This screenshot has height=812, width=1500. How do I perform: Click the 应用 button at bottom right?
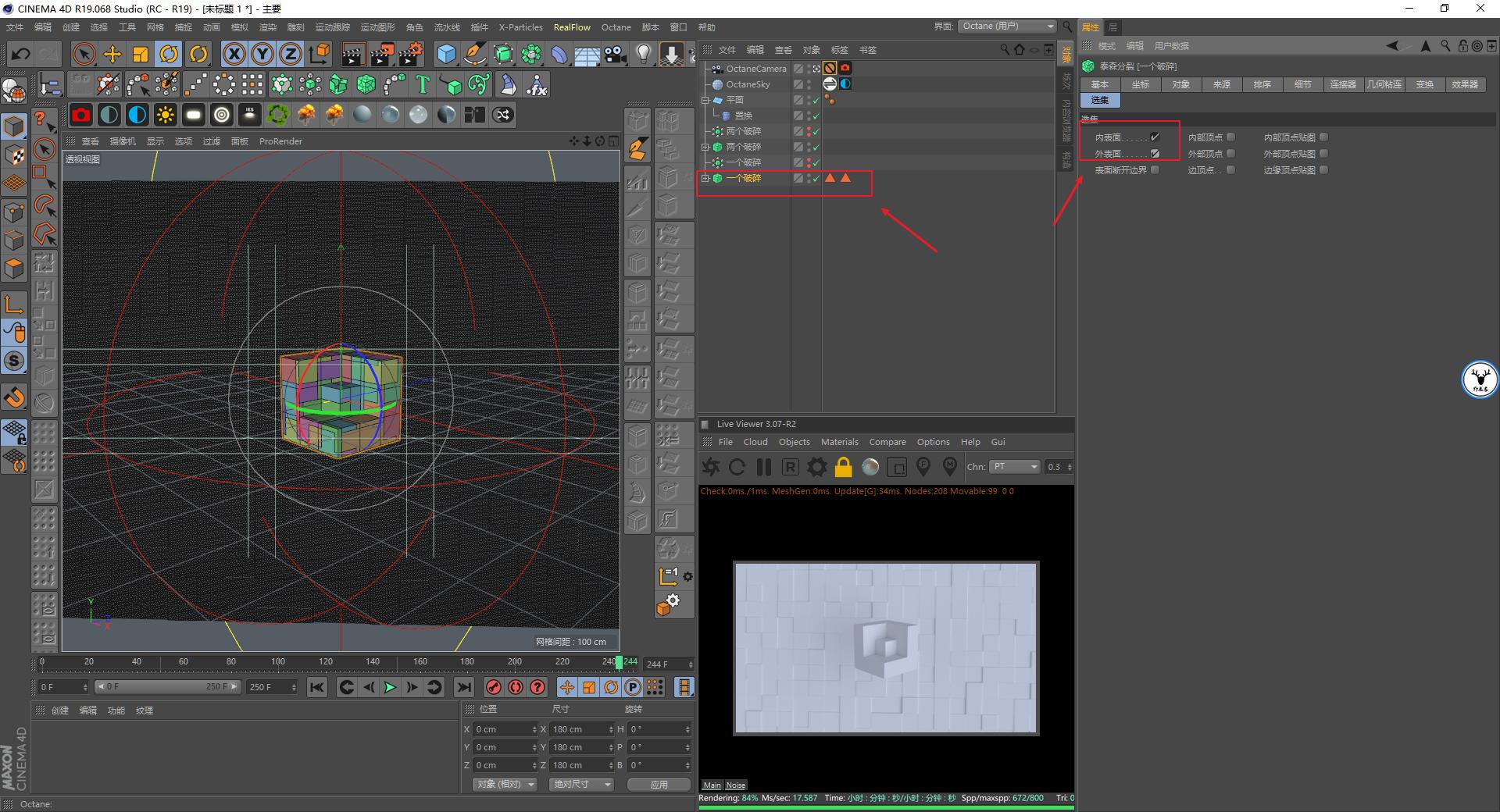(659, 785)
